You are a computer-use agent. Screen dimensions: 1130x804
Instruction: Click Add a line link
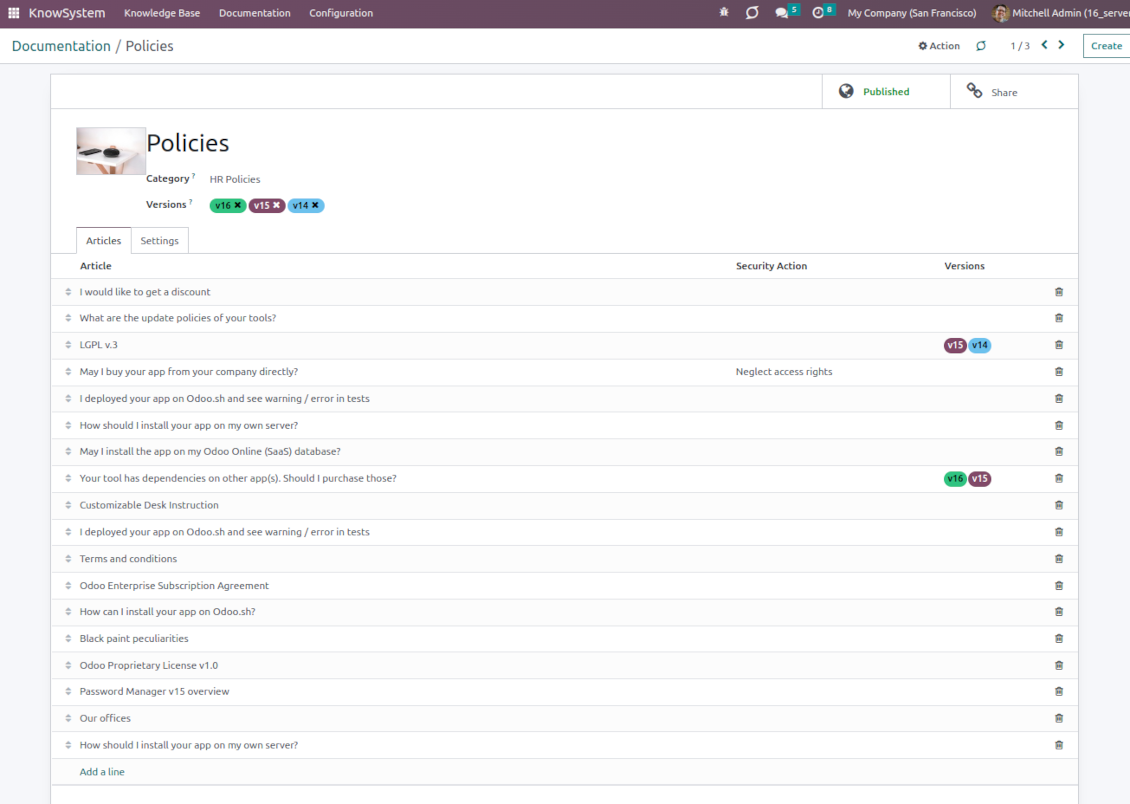[102, 772]
